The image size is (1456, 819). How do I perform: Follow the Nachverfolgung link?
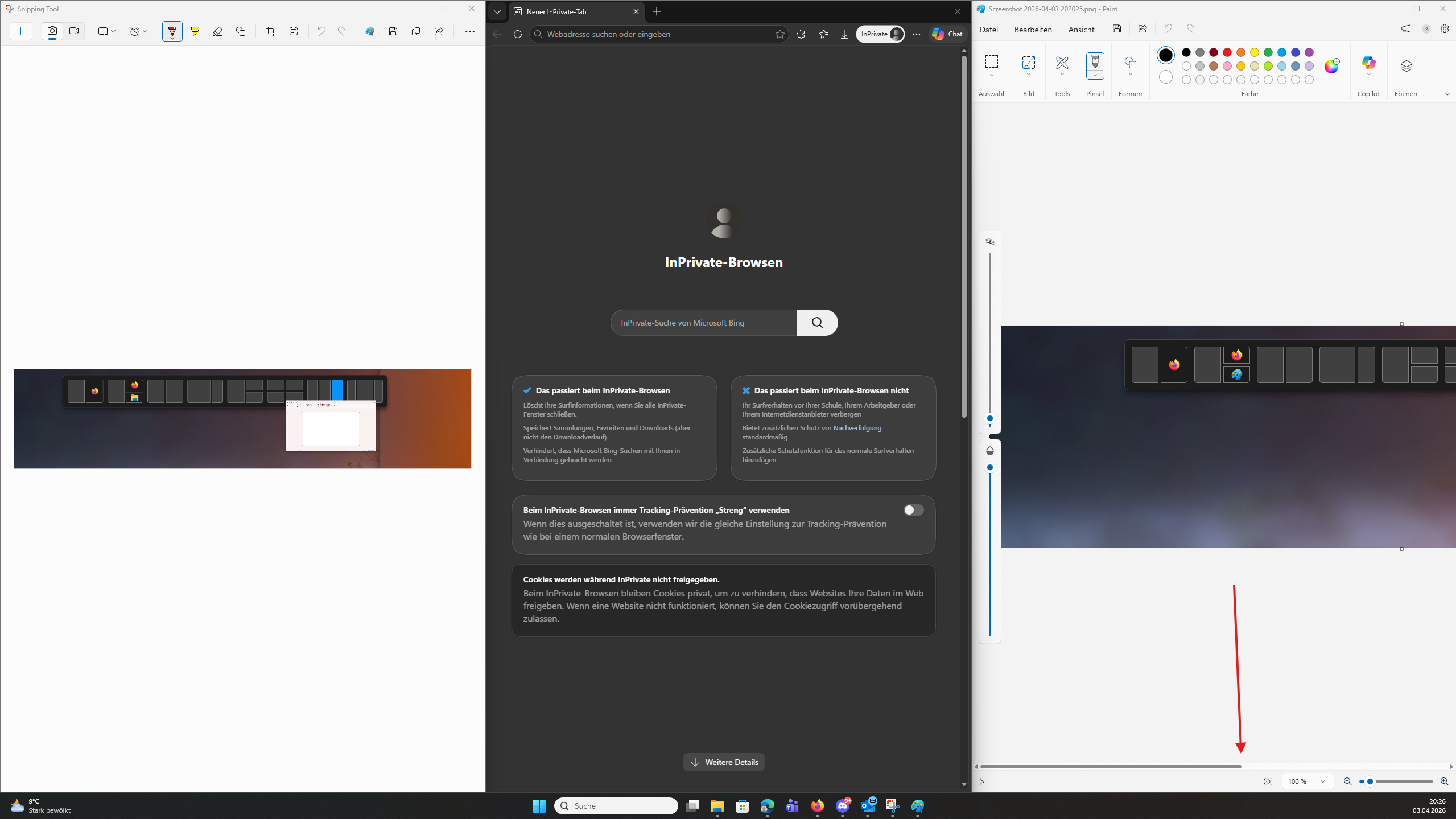(x=857, y=428)
